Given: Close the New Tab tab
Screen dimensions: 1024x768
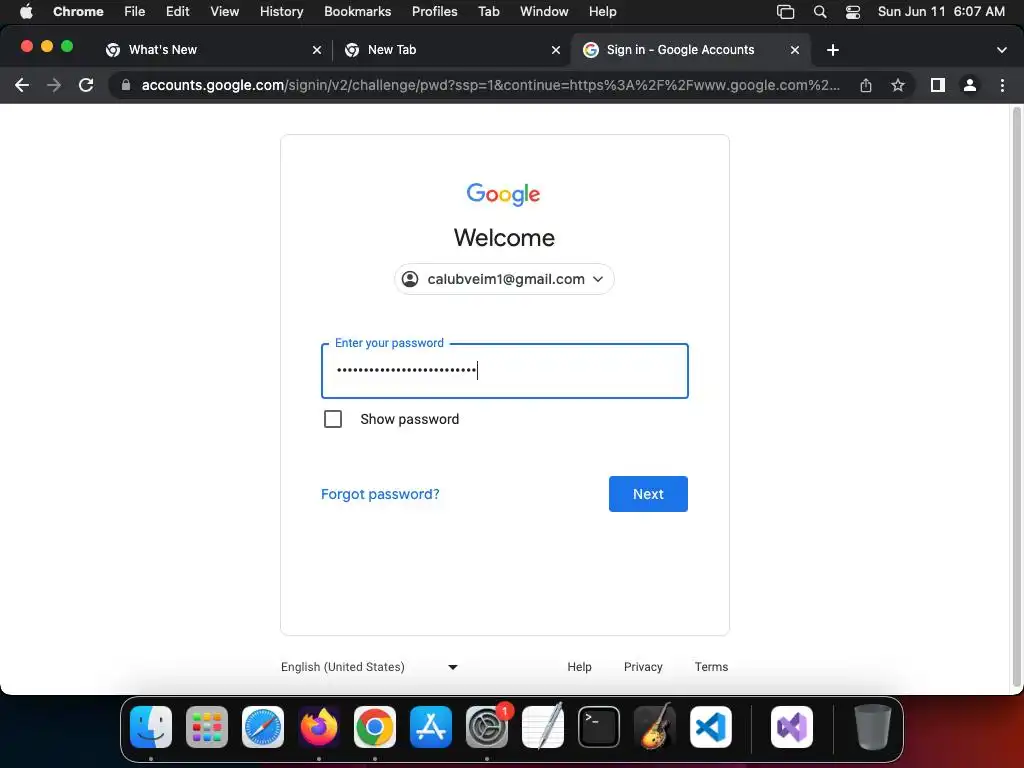Looking at the screenshot, I should pyautogui.click(x=556, y=50).
